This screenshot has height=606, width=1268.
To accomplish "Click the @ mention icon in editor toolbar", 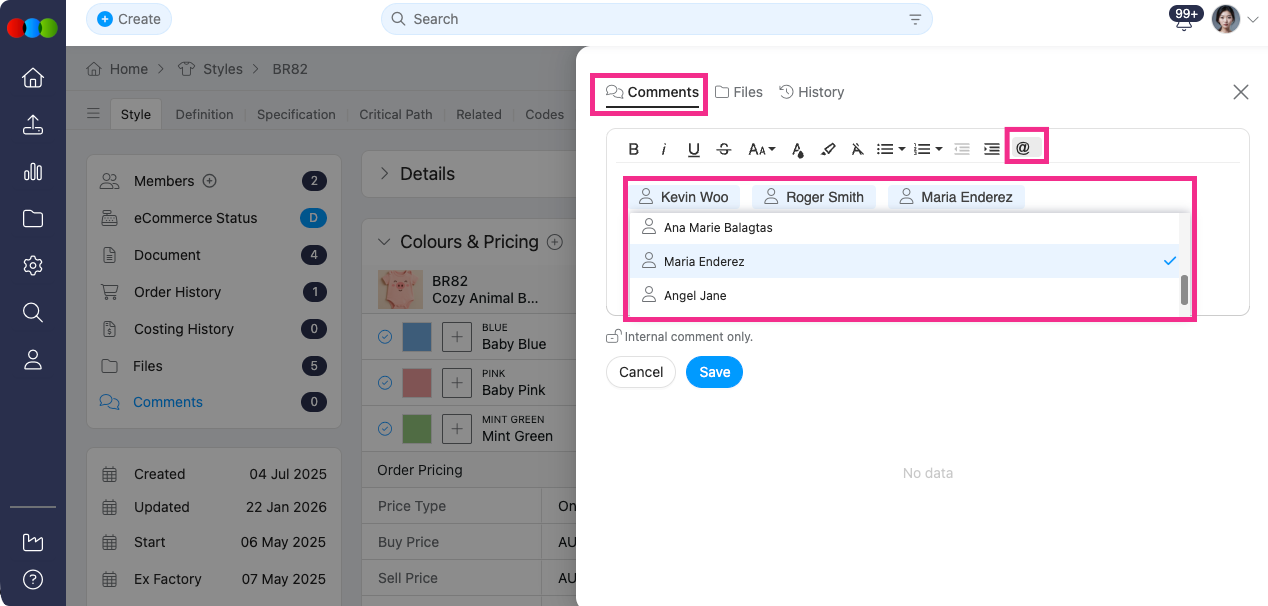I will tap(1023, 148).
